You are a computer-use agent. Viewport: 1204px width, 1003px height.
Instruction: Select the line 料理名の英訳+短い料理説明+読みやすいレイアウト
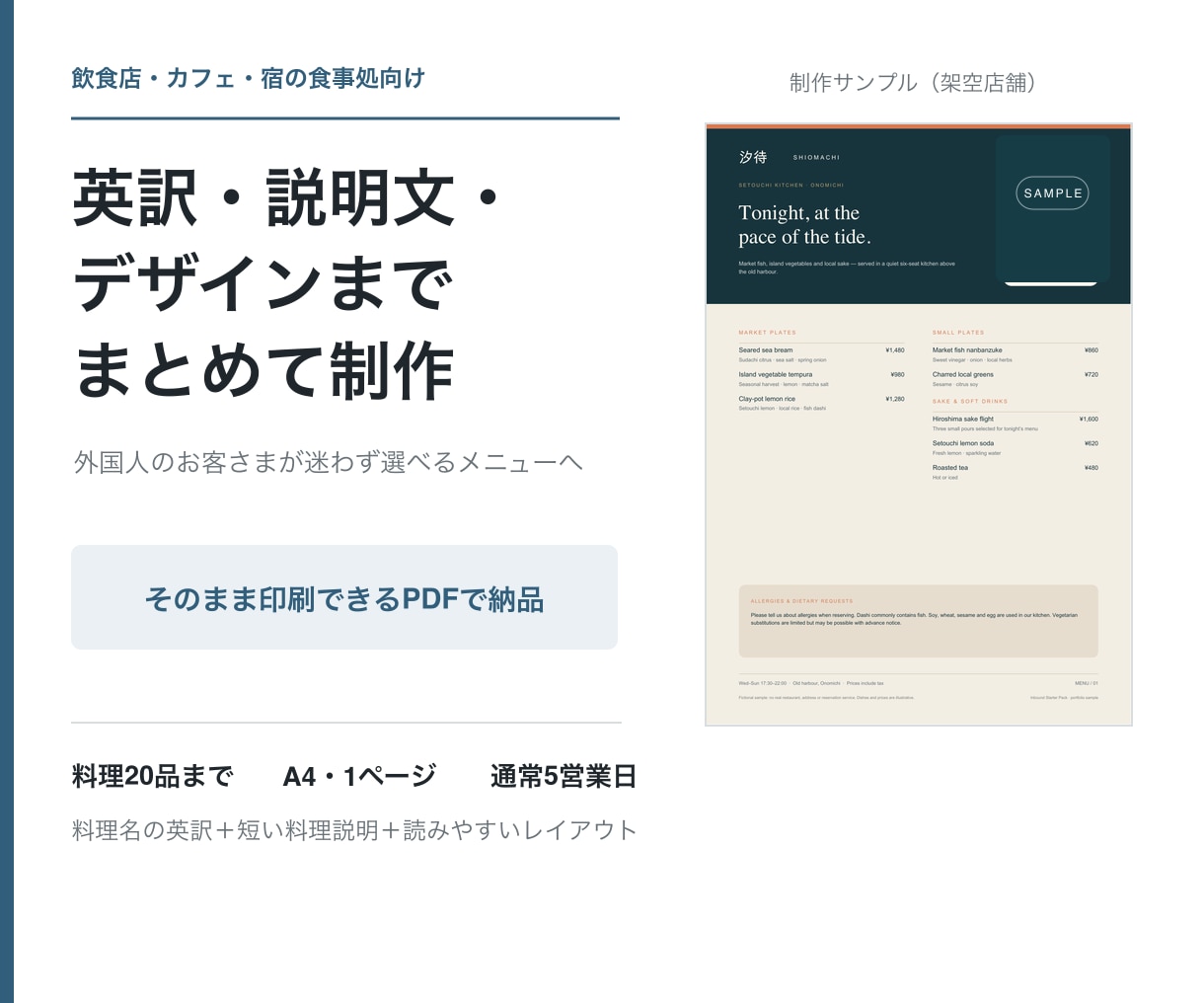tap(354, 830)
